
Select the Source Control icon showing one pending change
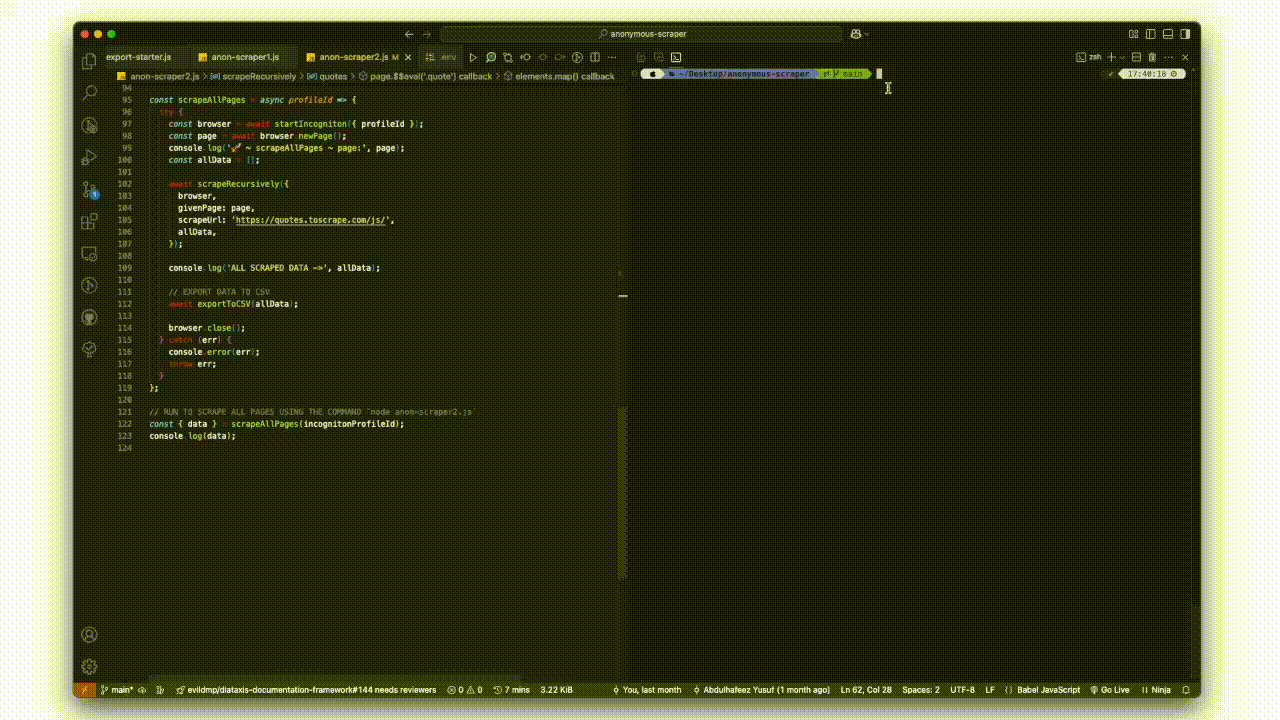click(89, 190)
